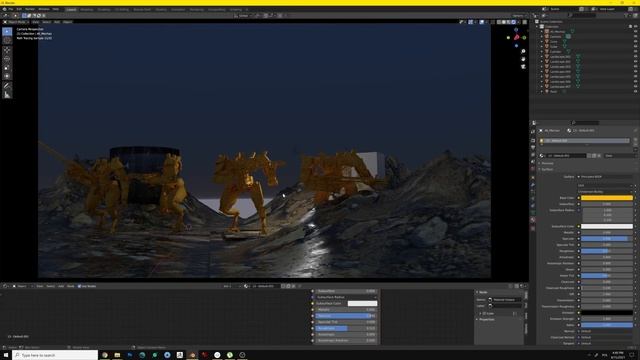Open Surface shader Principled BSDF dropdown
Screen dimensions: 640x360
click(x=605, y=177)
